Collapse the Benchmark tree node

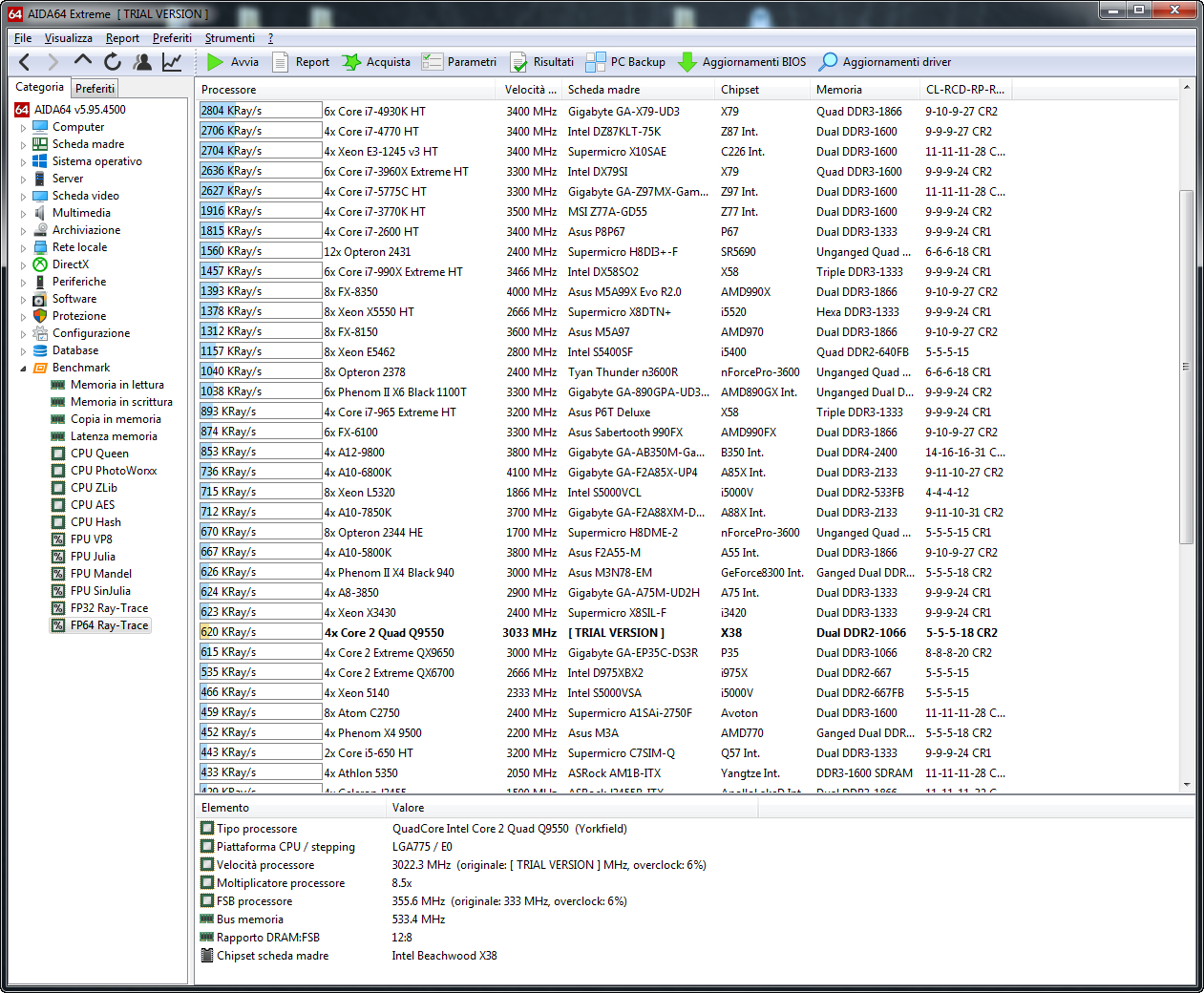[23, 368]
